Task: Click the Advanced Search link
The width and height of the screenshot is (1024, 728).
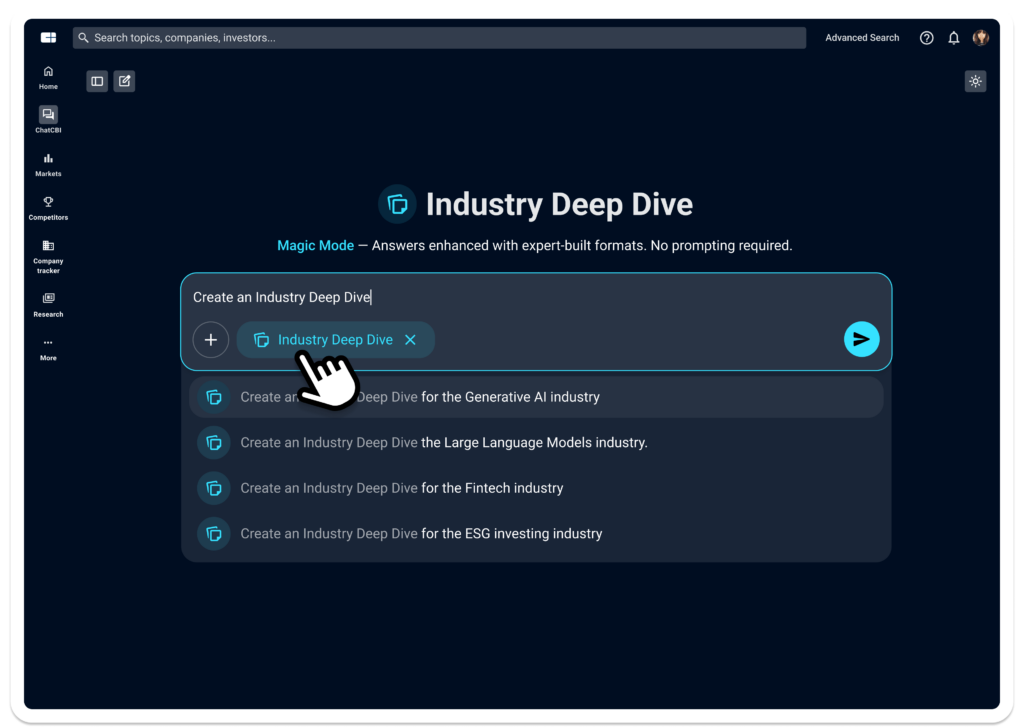Action: coord(862,38)
